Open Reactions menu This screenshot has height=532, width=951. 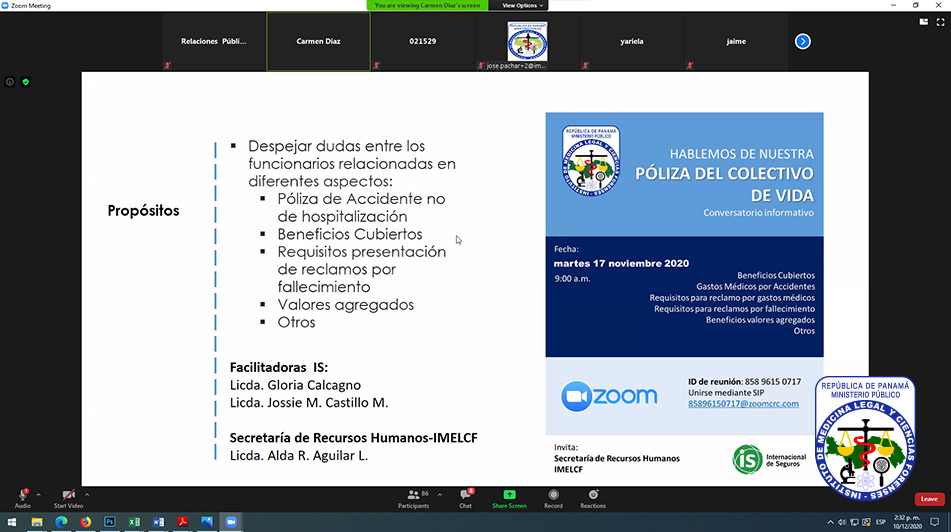(x=593, y=498)
